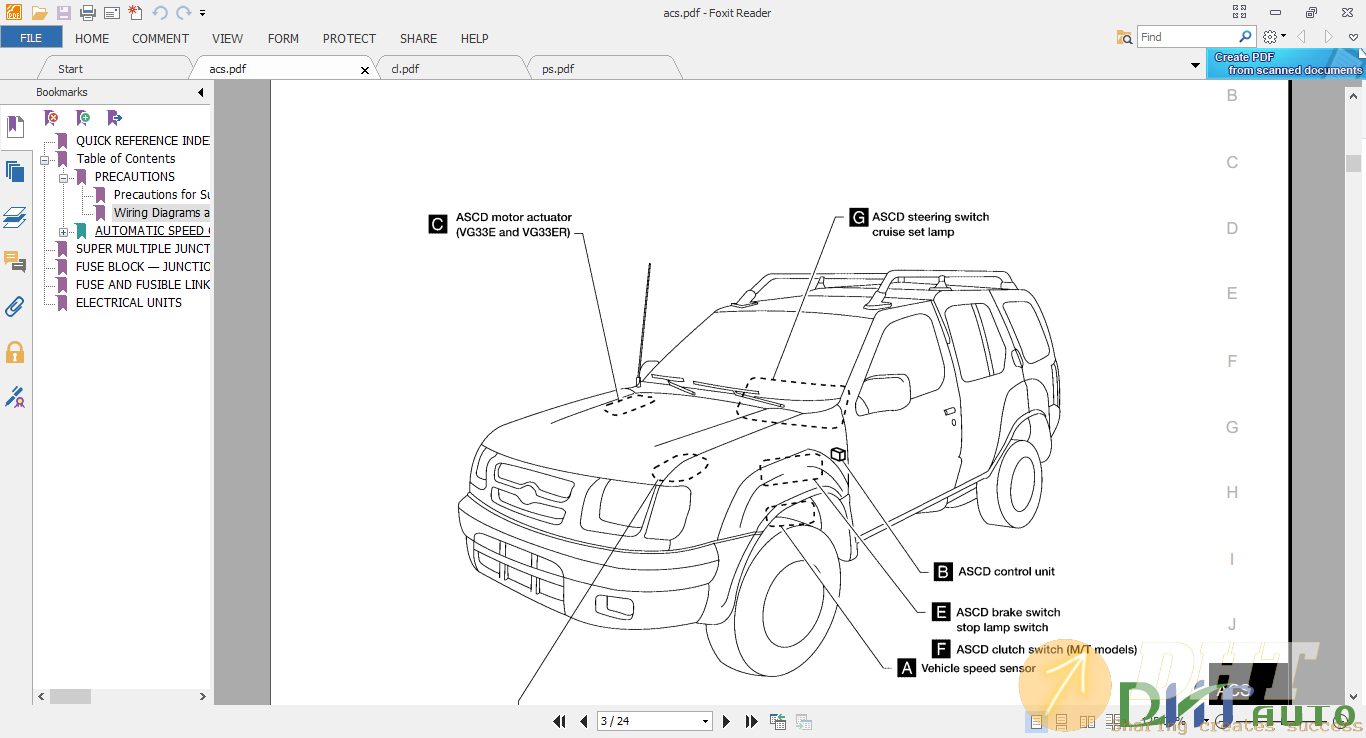Collapse the Bookmarks panel with the arrow
The height and width of the screenshot is (738, 1366).
pos(201,92)
